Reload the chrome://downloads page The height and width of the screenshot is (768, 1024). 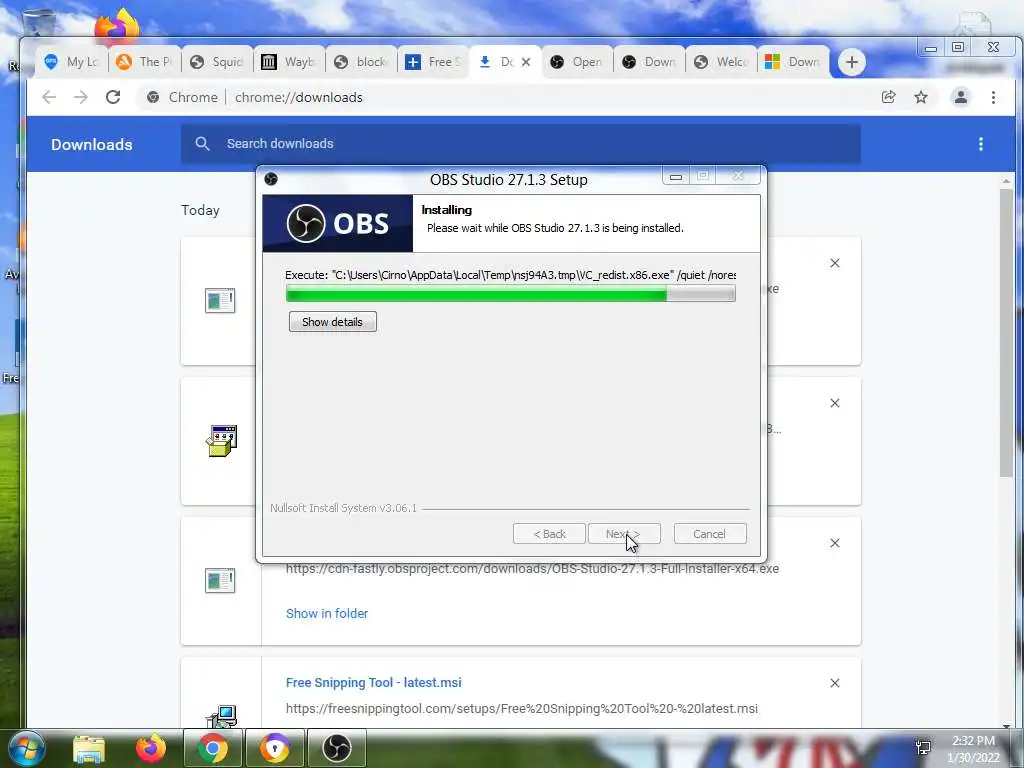[x=114, y=97]
